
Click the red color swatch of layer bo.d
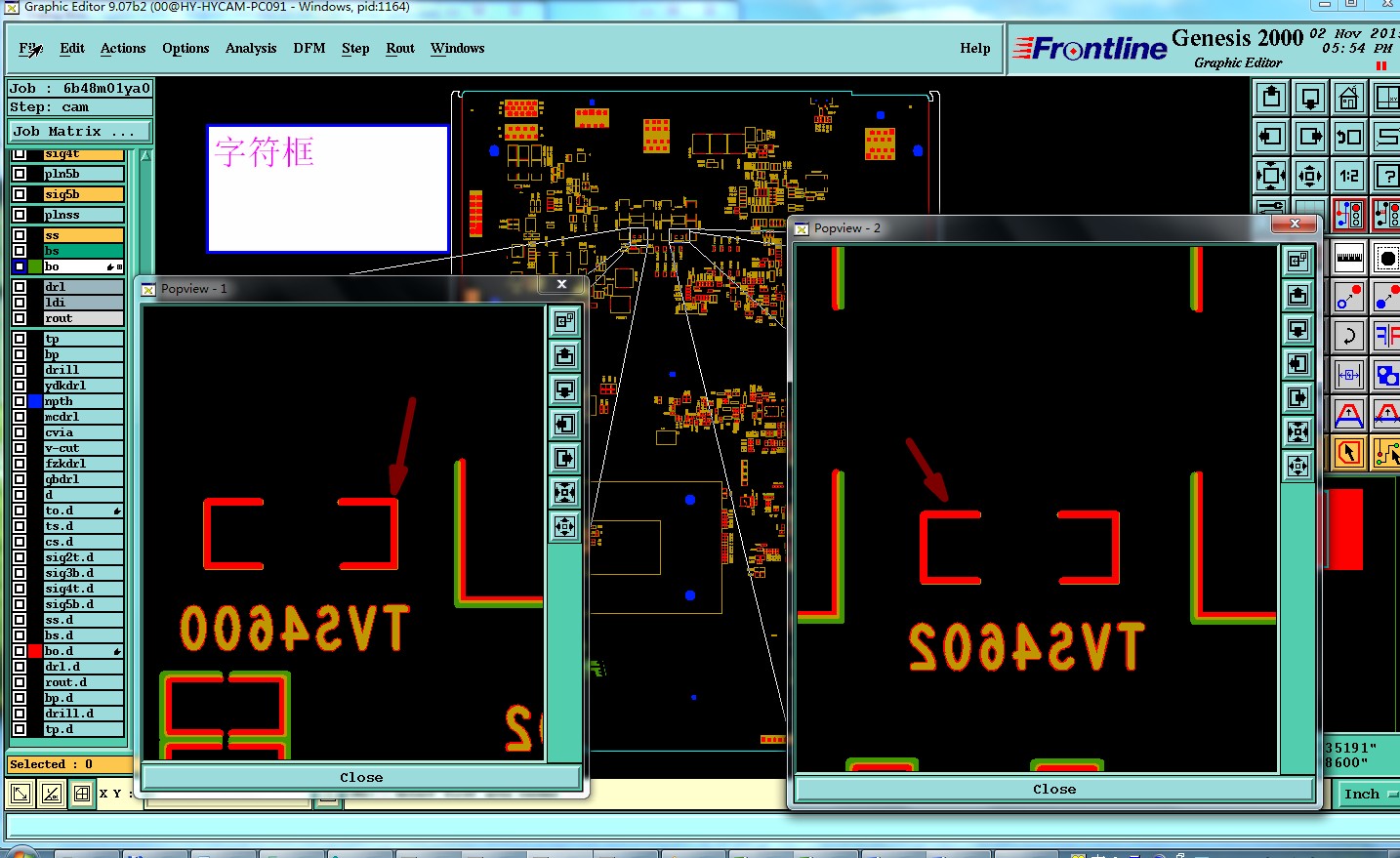point(35,651)
